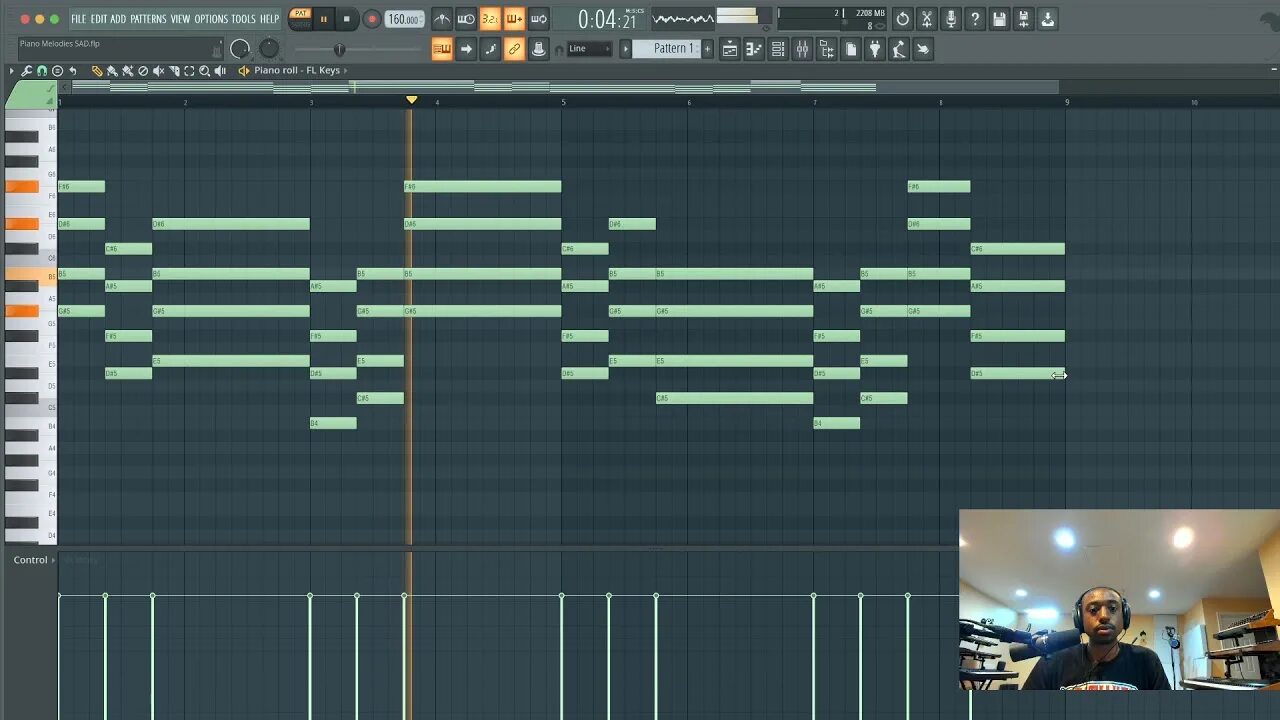Image resolution: width=1280 pixels, height=720 pixels.
Task: Click the scissors audio editor icon
Action: tap(927, 19)
